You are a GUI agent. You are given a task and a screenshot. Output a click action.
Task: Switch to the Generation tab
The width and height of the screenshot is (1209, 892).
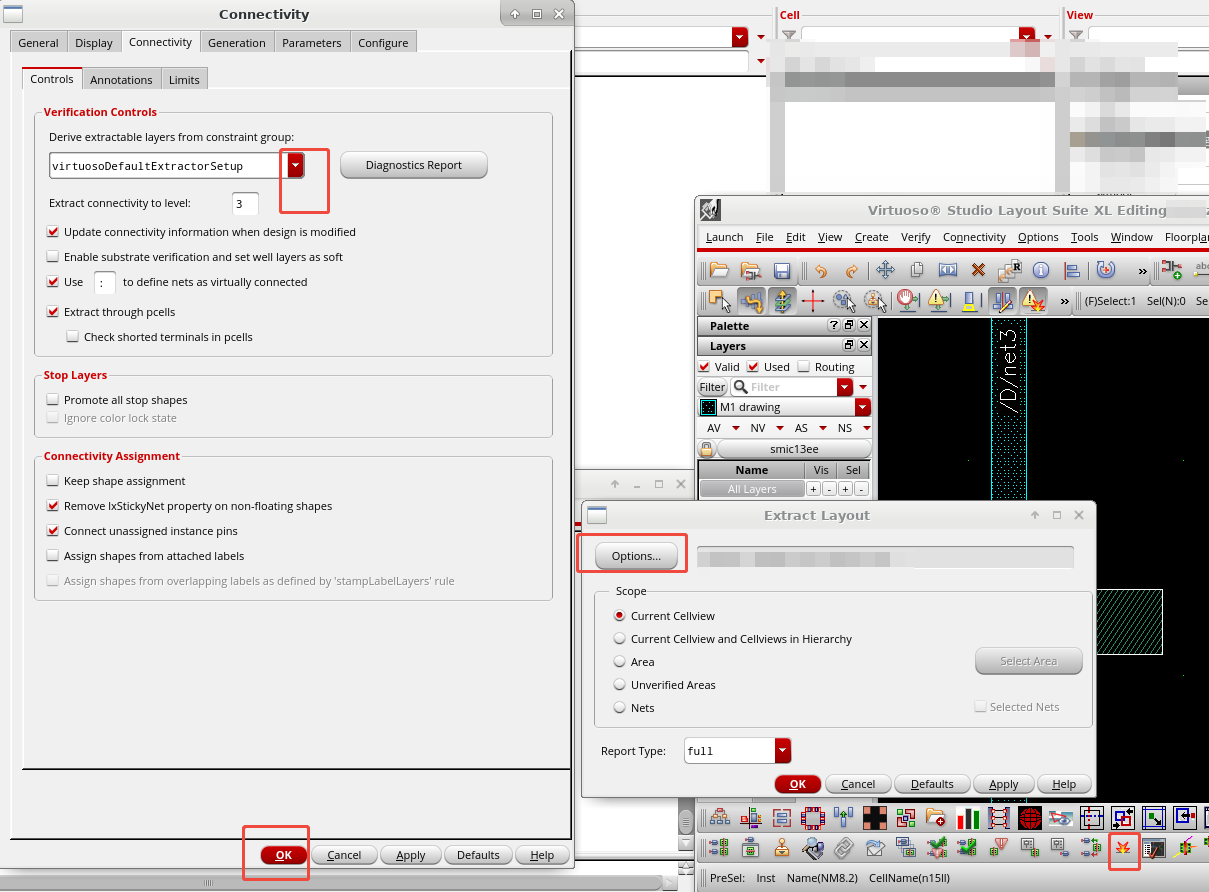point(237,43)
